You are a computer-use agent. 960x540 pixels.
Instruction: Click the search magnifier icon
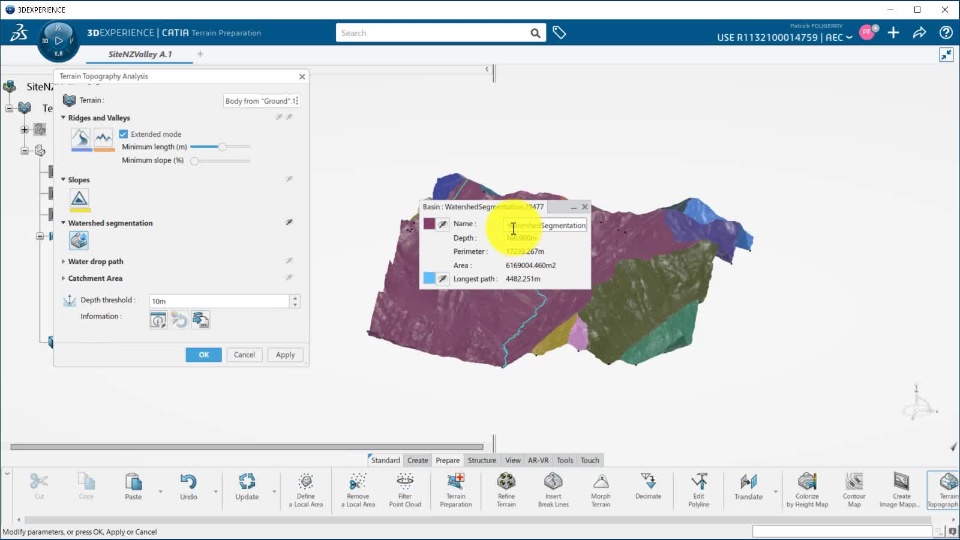535,33
